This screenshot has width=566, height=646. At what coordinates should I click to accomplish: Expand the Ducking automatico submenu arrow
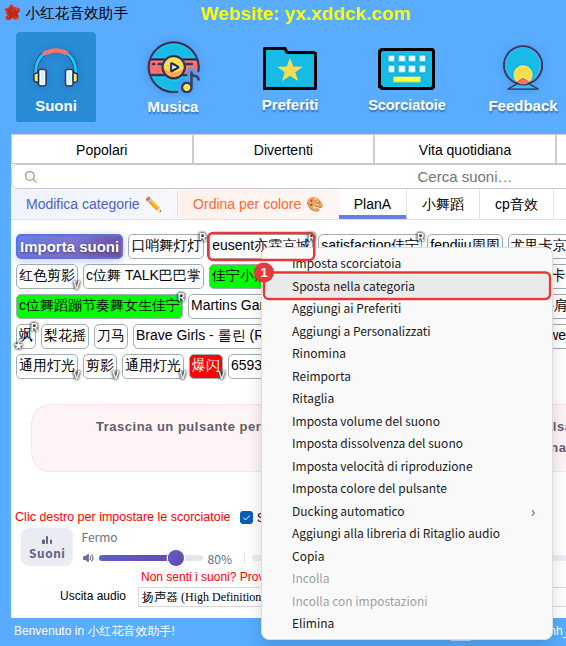coord(533,513)
